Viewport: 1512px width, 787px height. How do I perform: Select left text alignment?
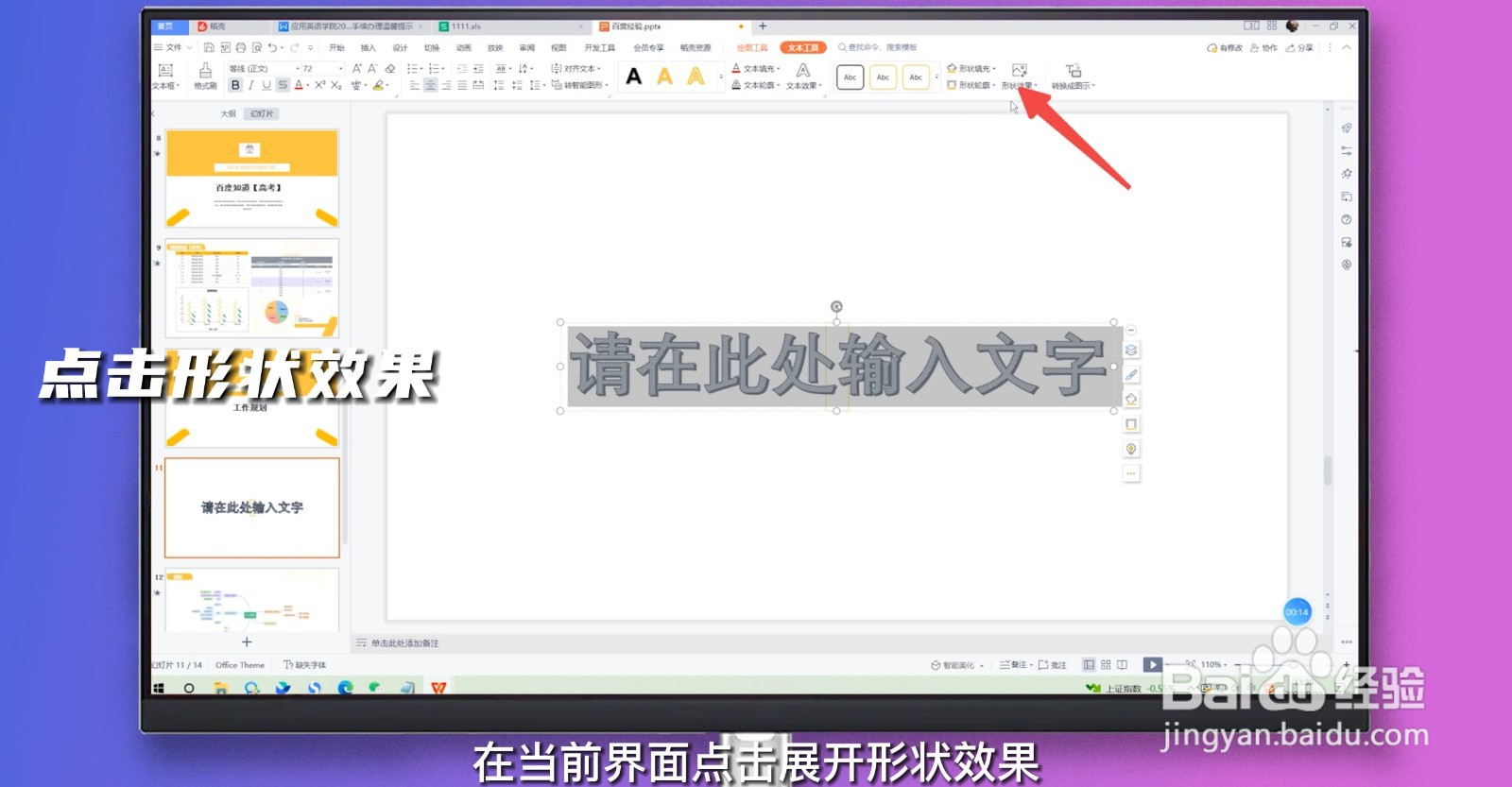(414, 85)
